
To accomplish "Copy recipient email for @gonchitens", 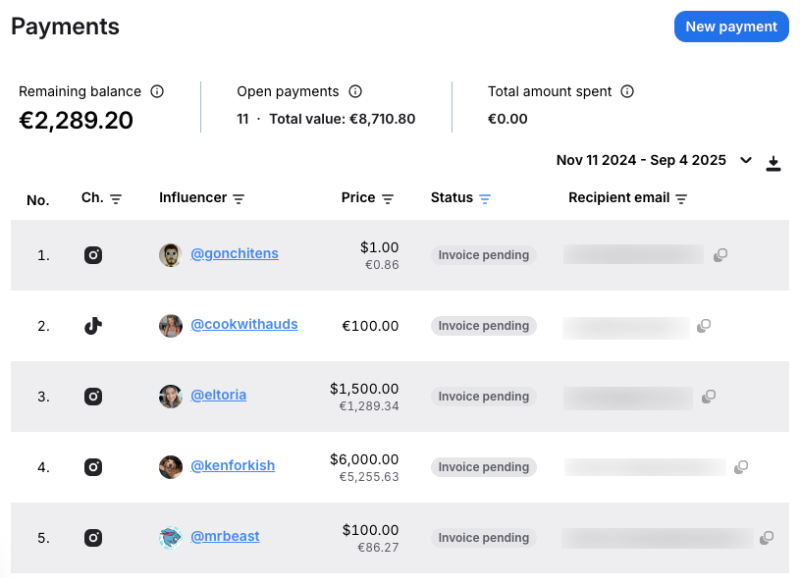I will pos(720,255).
